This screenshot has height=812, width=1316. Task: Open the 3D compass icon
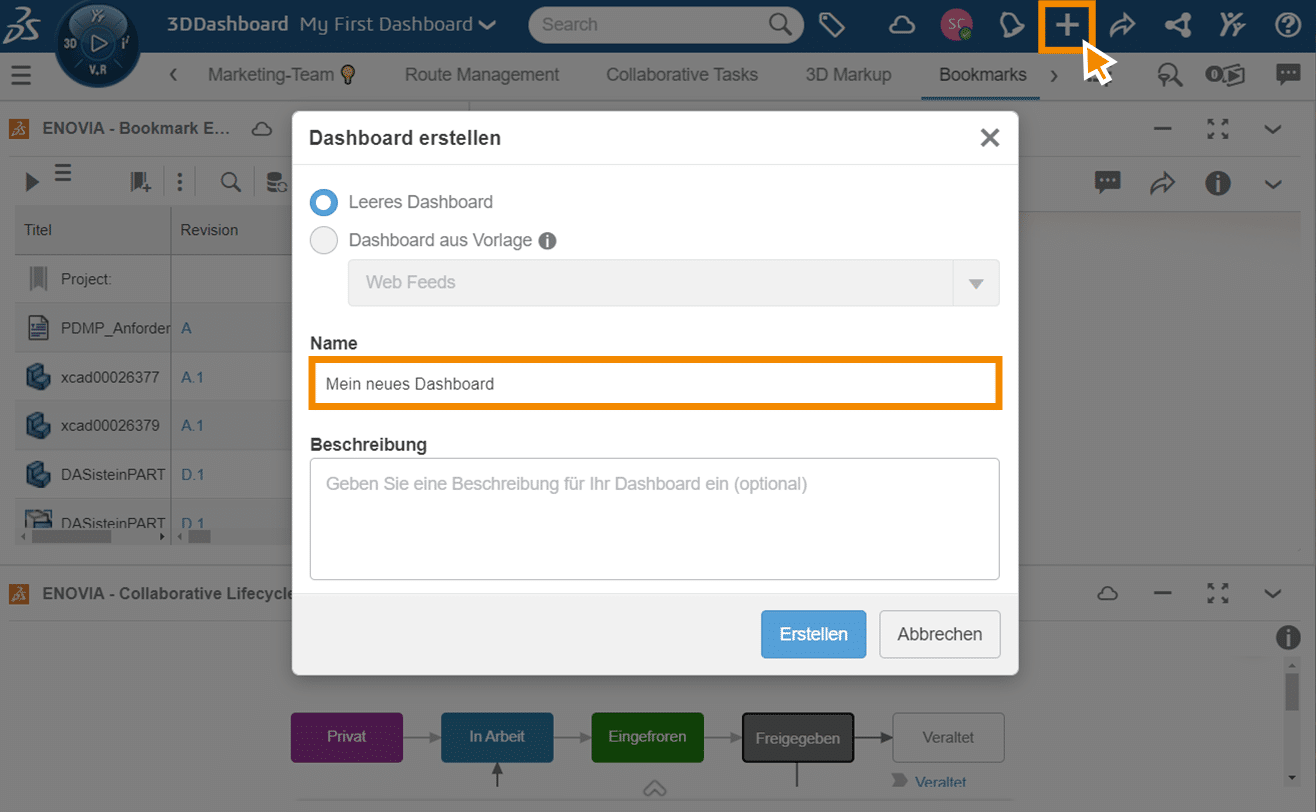pos(98,43)
